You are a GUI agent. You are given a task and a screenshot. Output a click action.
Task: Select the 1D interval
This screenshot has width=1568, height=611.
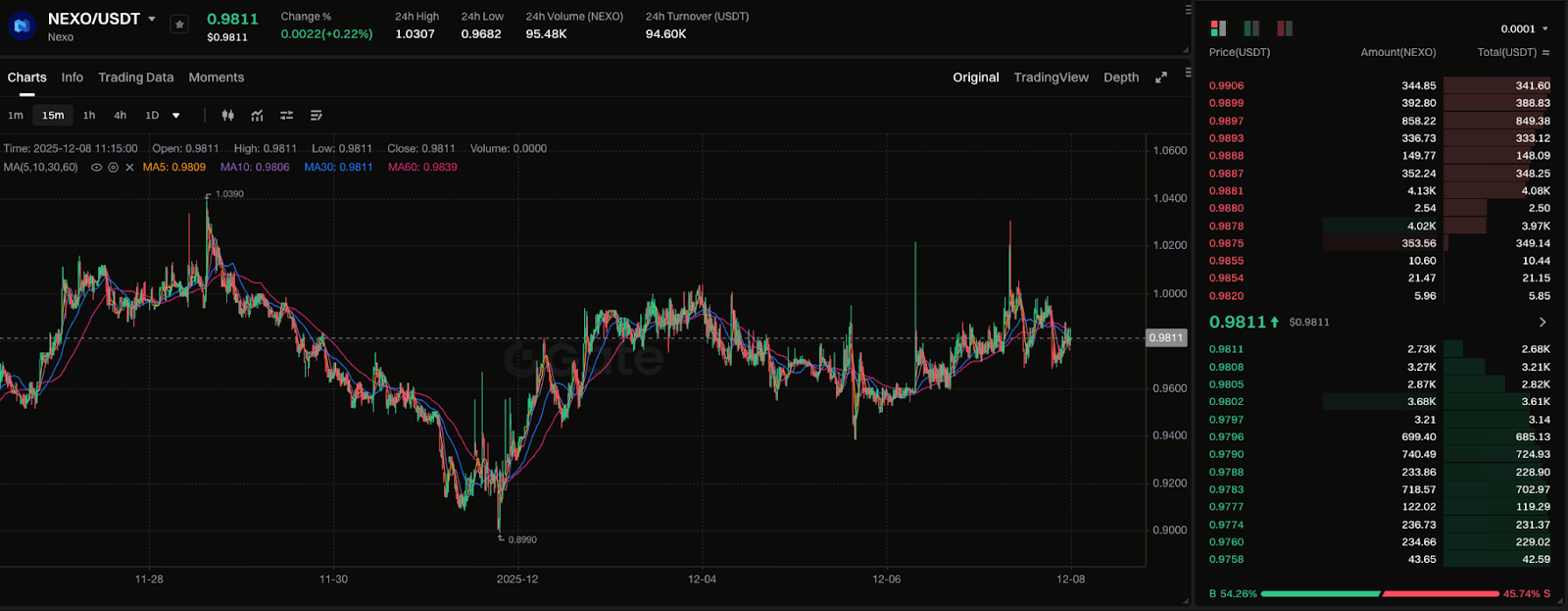[x=152, y=116]
